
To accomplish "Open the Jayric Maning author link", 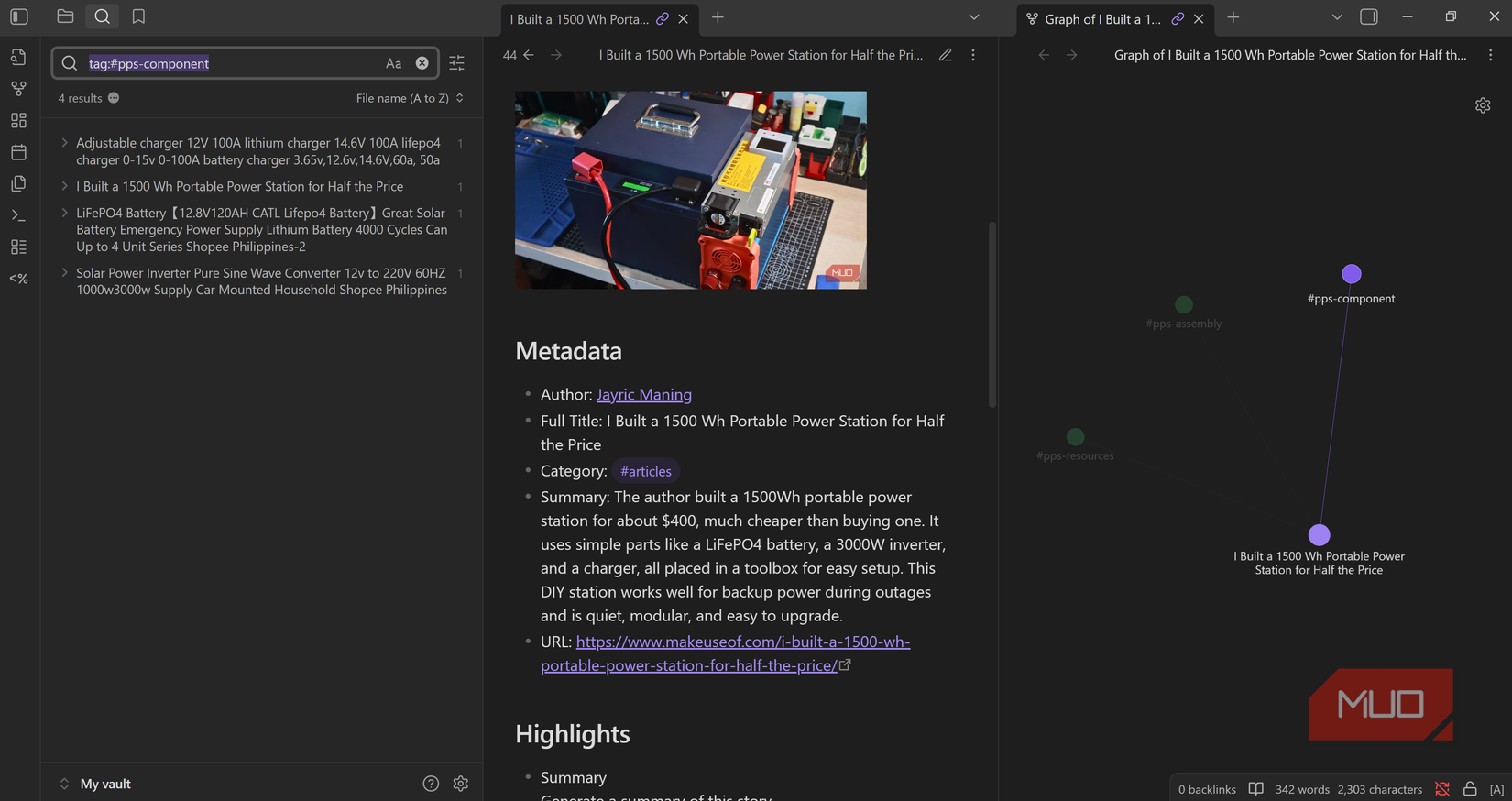I will 643,395.
